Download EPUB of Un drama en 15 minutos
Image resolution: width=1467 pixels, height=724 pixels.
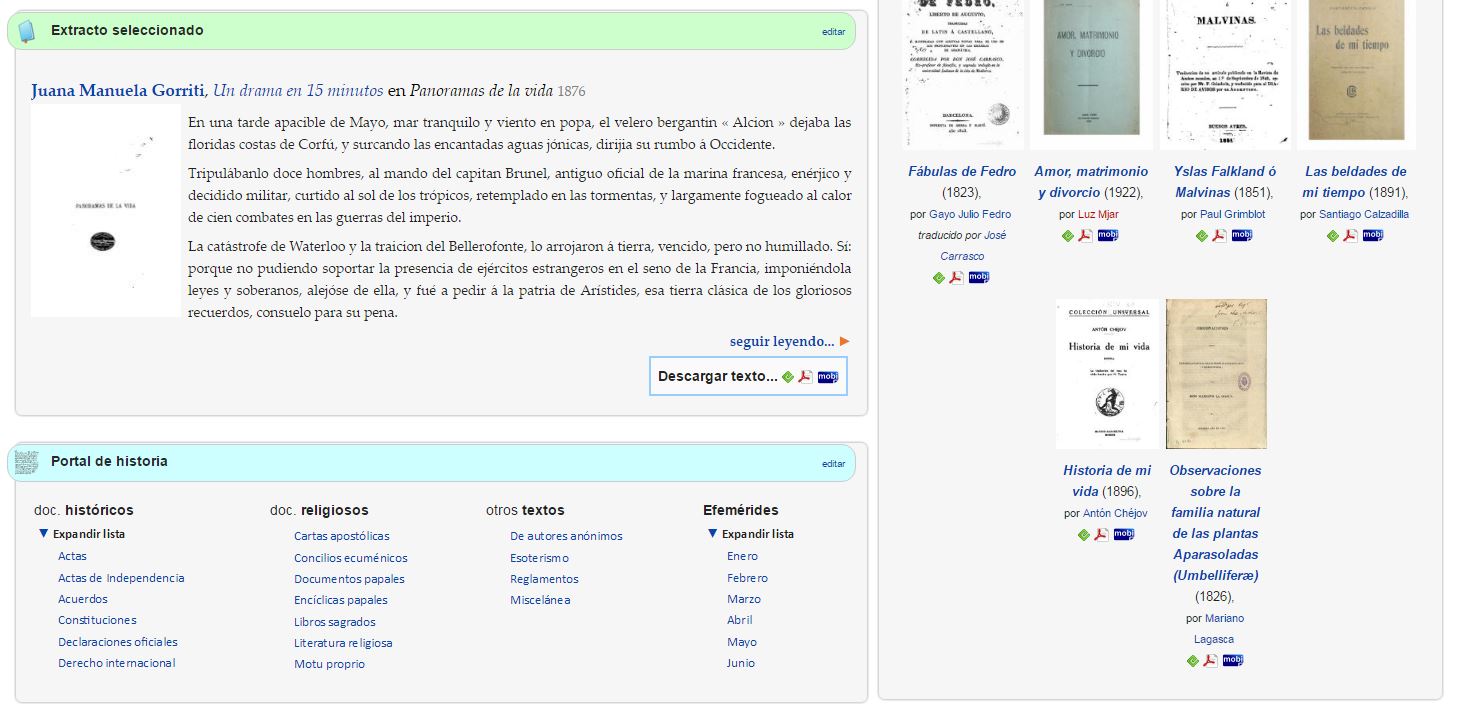pos(788,377)
